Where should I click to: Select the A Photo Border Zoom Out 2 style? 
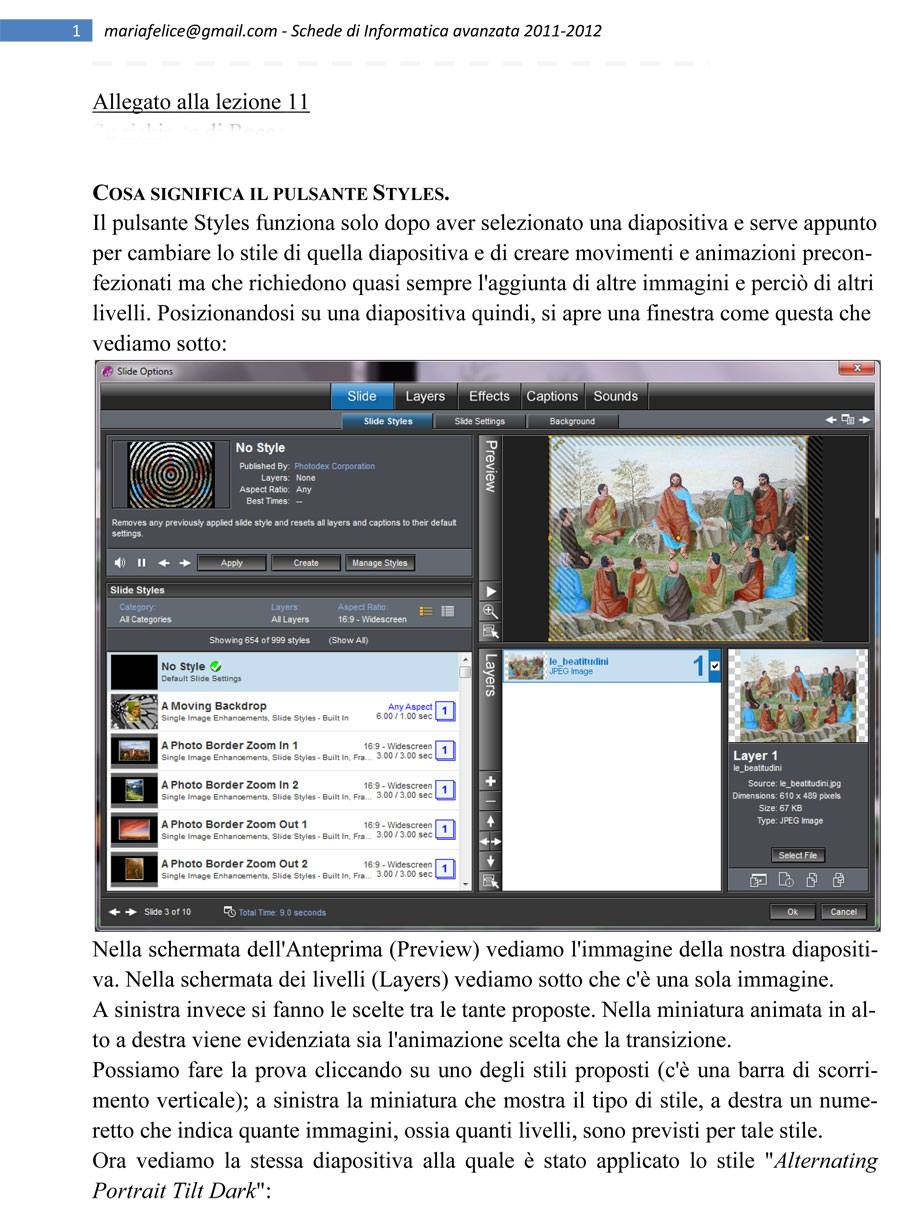click(x=283, y=868)
